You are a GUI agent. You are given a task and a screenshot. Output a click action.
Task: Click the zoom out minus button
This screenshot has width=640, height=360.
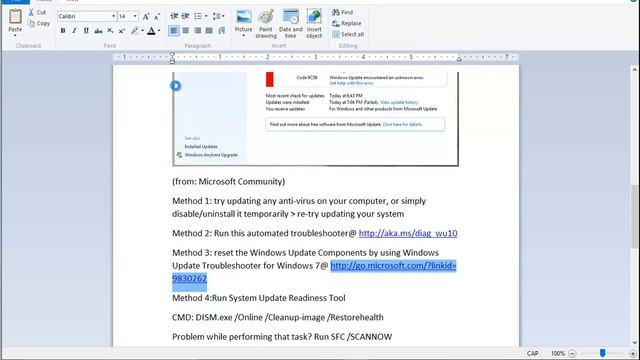tap(572, 353)
